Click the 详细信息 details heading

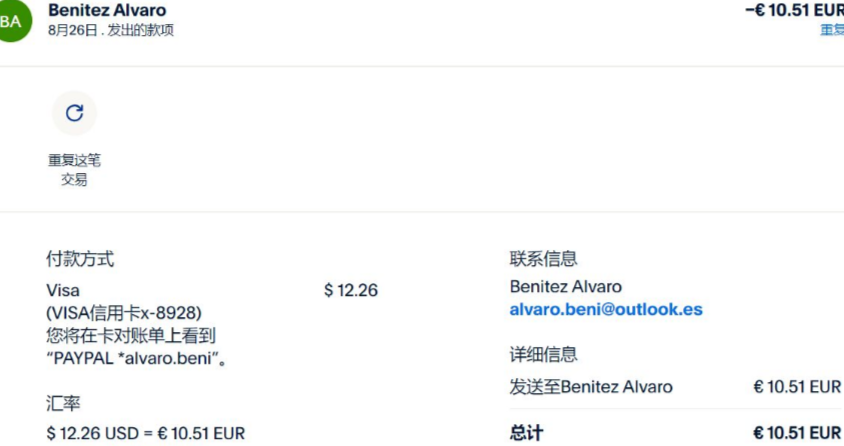[543, 355]
